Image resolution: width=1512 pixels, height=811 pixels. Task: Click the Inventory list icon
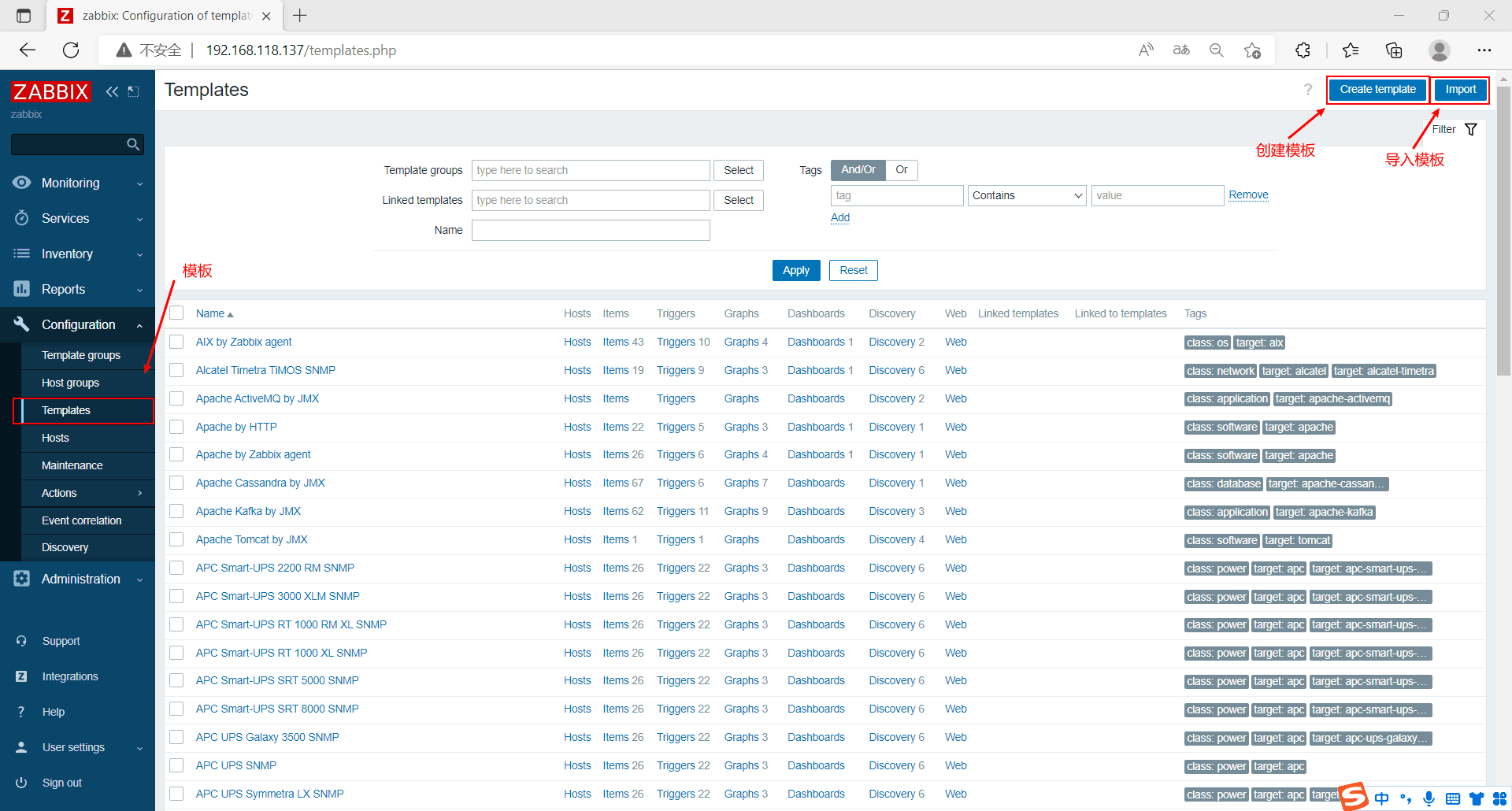click(22, 254)
